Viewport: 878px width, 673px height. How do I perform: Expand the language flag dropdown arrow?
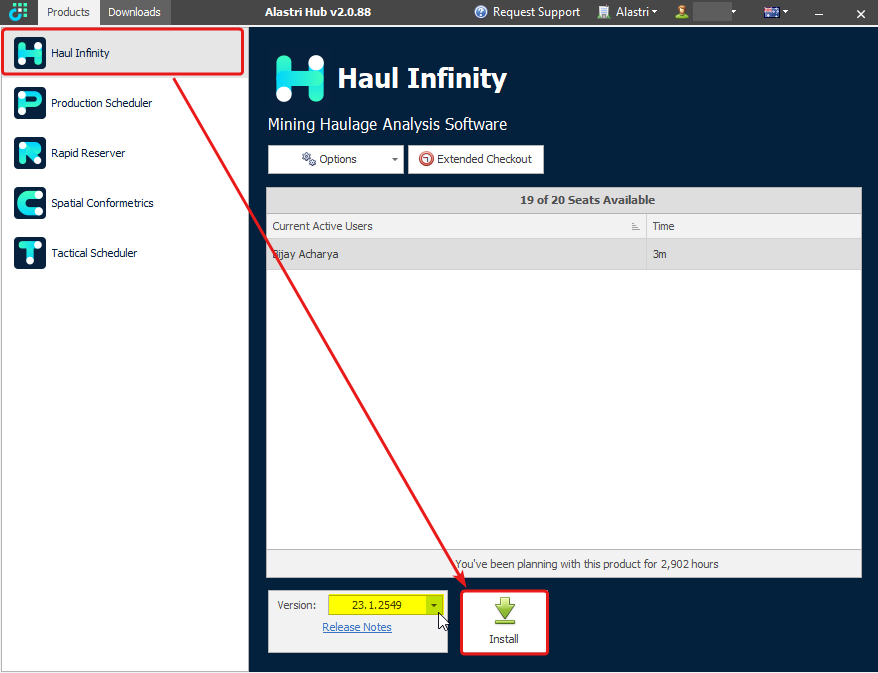[x=785, y=12]
